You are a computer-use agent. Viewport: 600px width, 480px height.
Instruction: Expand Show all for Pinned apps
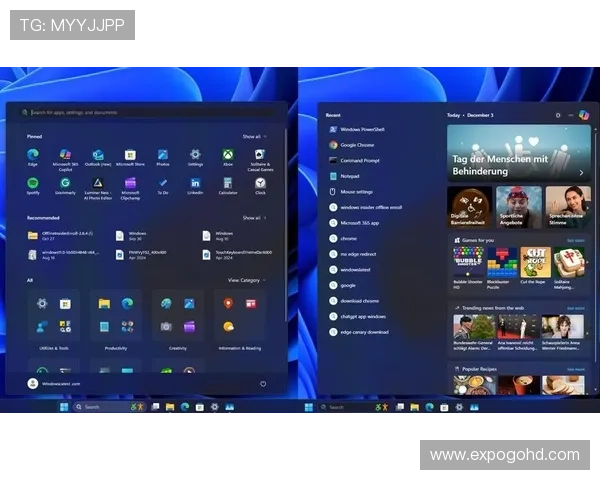point(253,136)
